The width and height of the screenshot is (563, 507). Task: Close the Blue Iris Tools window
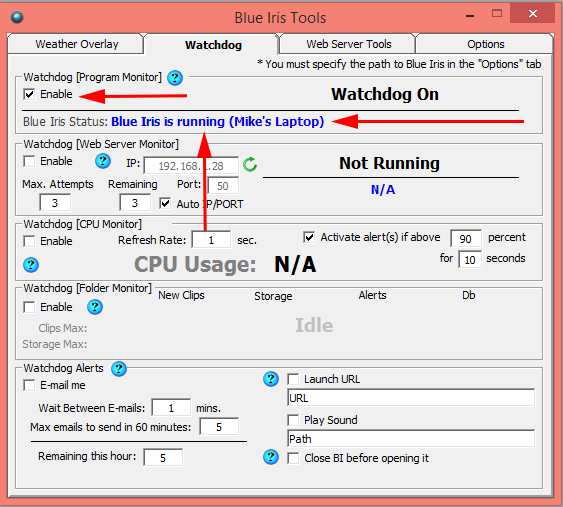tap(533, 14)
